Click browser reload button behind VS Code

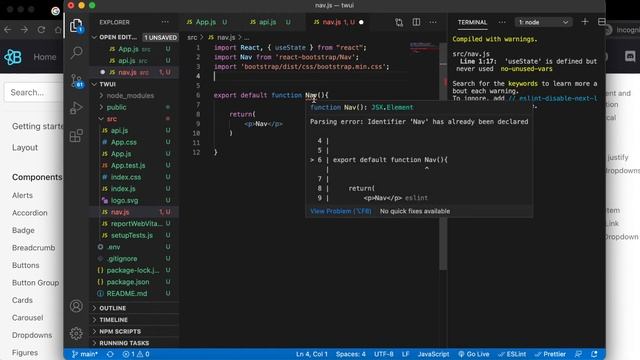[x=41, y=30]
